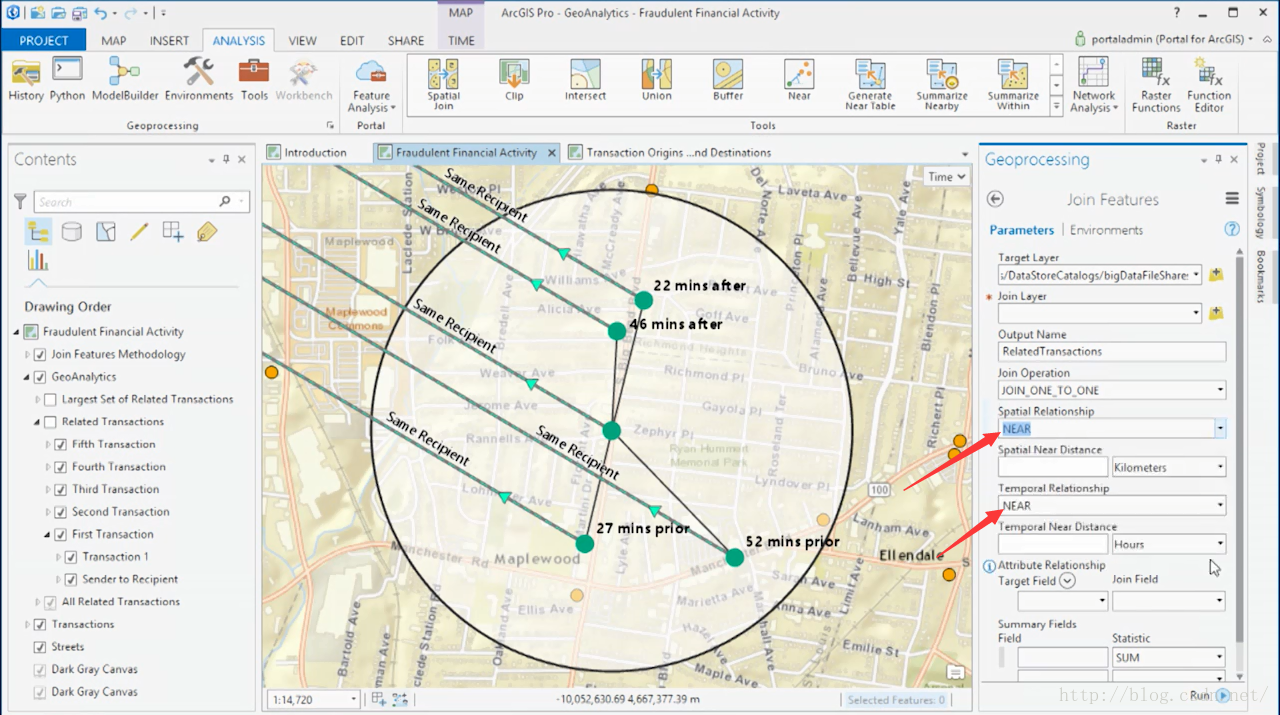The image size is (1280, 715).
Task: Enable Largest Set of Related Transactions
Action: tap(50, 399)
